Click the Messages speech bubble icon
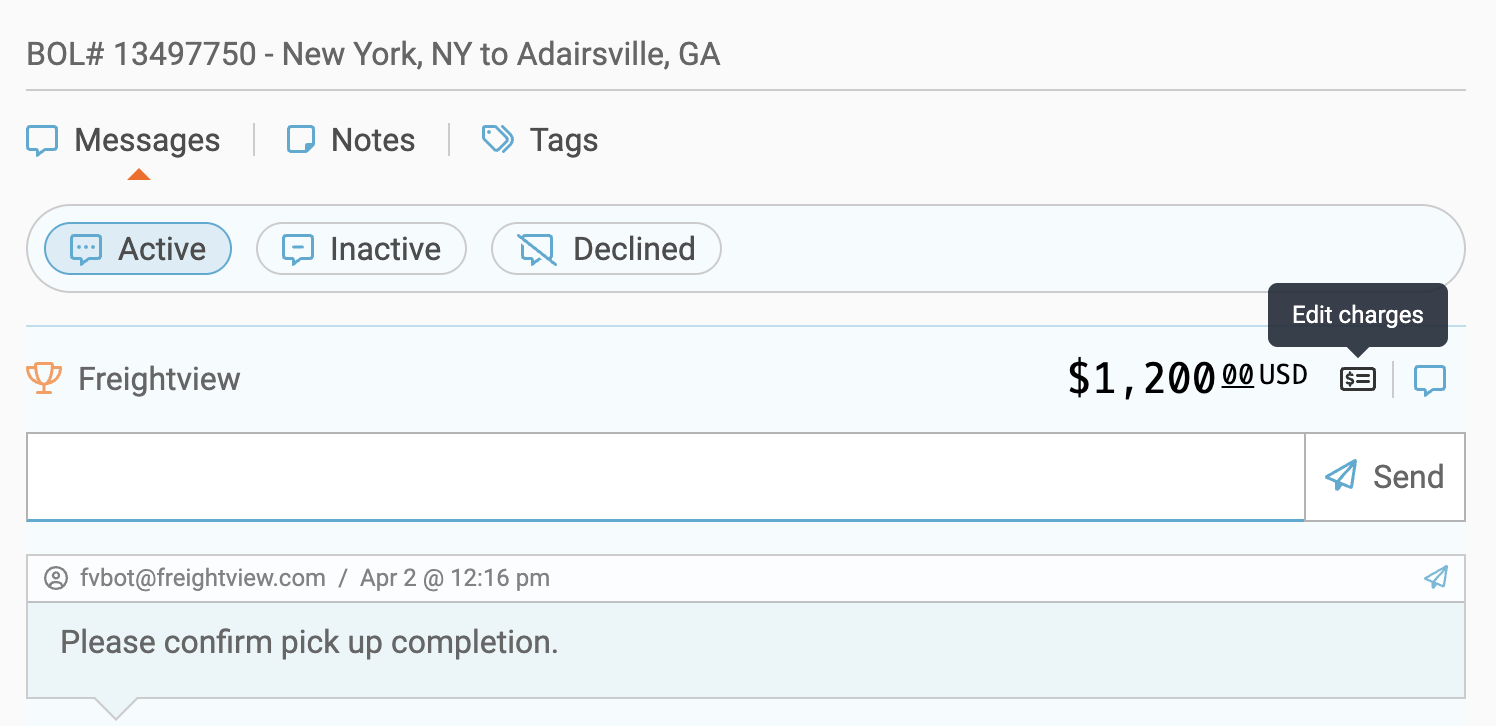1496x726 pixels. coord(42,141)
